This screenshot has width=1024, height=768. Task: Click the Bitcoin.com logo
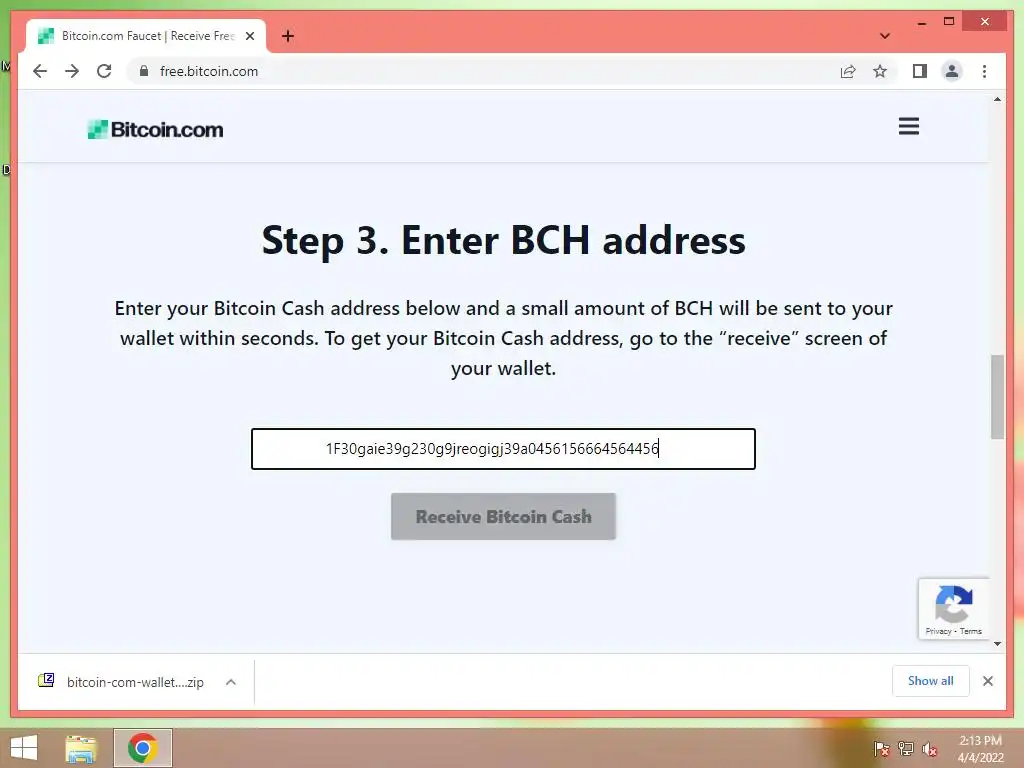(155, 129)
